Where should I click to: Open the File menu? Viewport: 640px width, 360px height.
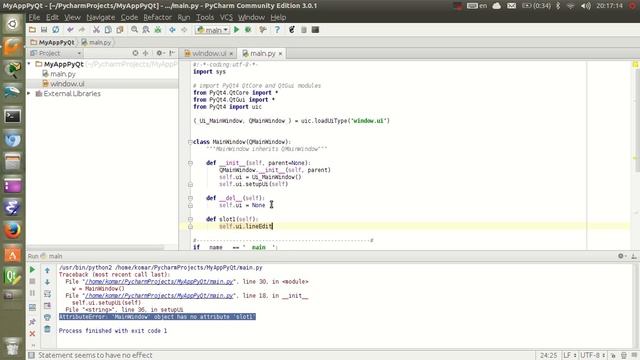pyautogui.click(x=34, y=17)
